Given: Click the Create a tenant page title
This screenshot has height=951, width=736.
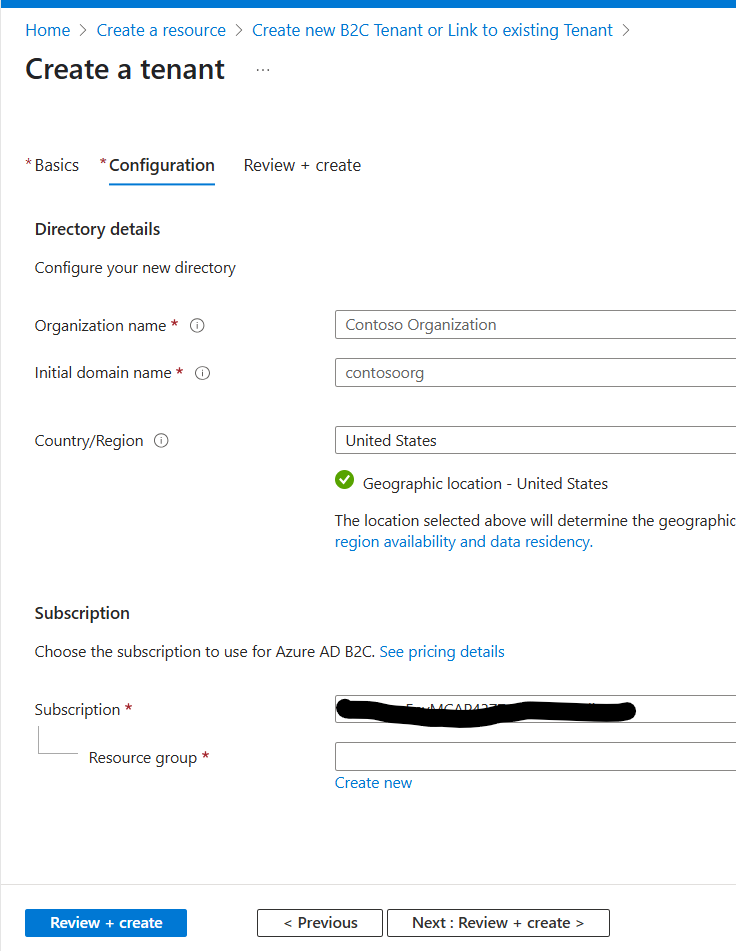Looking at the screenshot, I should tap(125, 69).
